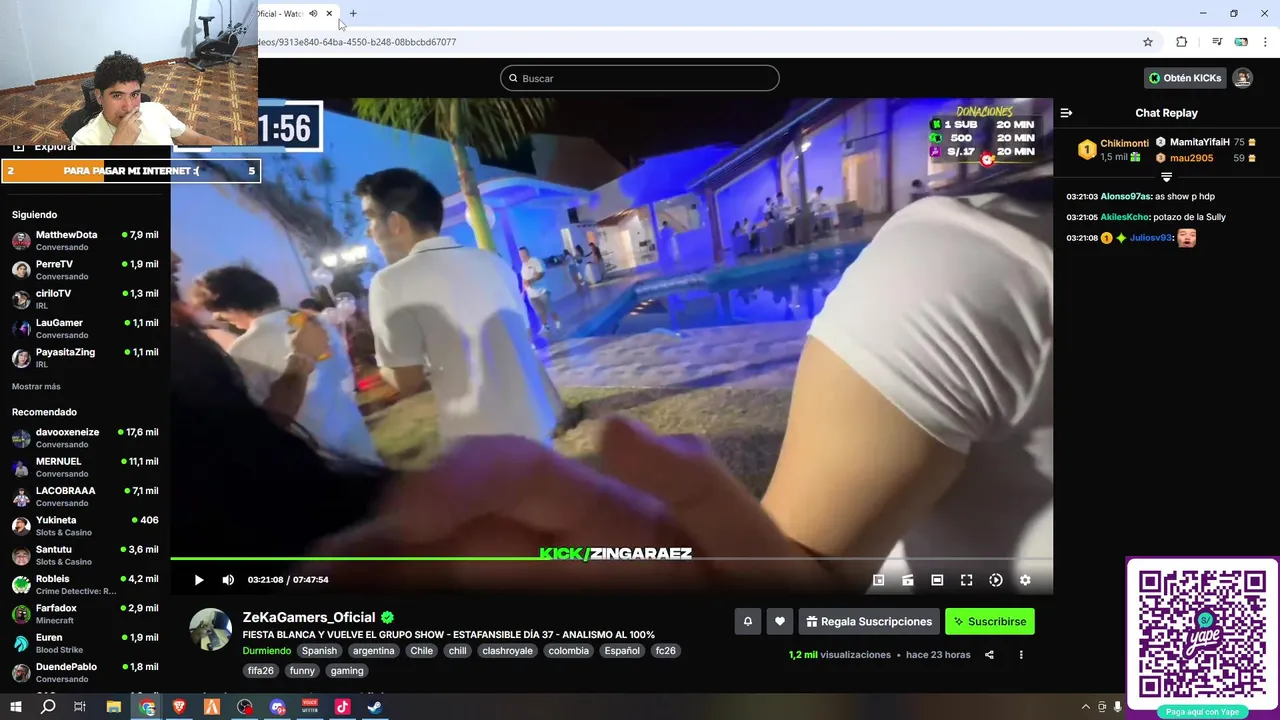Image resolution: width=1280 pixels, height=720 pixels.
Task: Open Farfadox Minecraft channel
Action: coord(85,614)
